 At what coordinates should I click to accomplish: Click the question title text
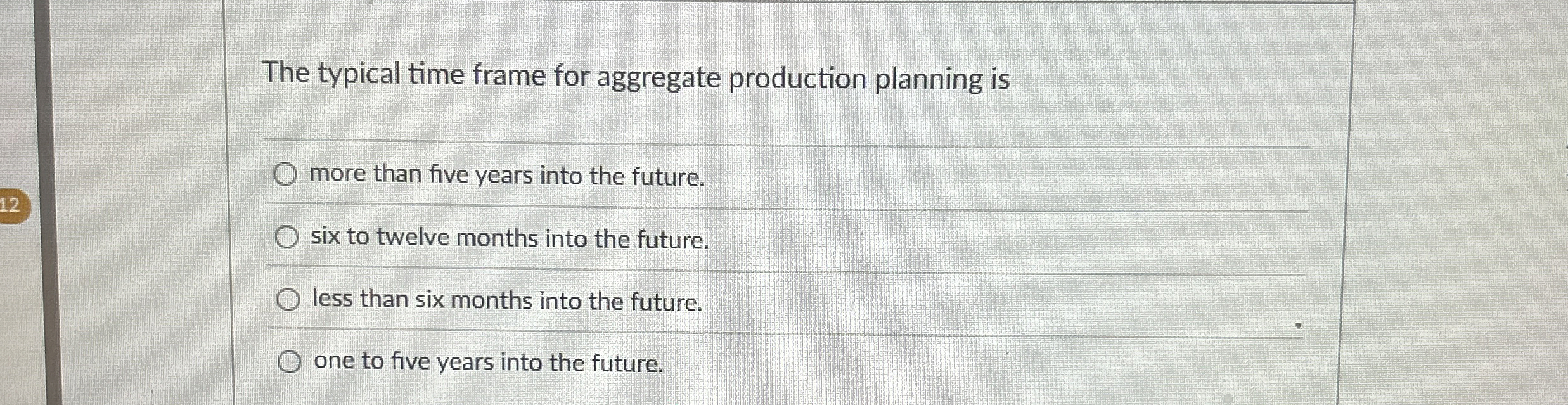click(x=636, y=76)
